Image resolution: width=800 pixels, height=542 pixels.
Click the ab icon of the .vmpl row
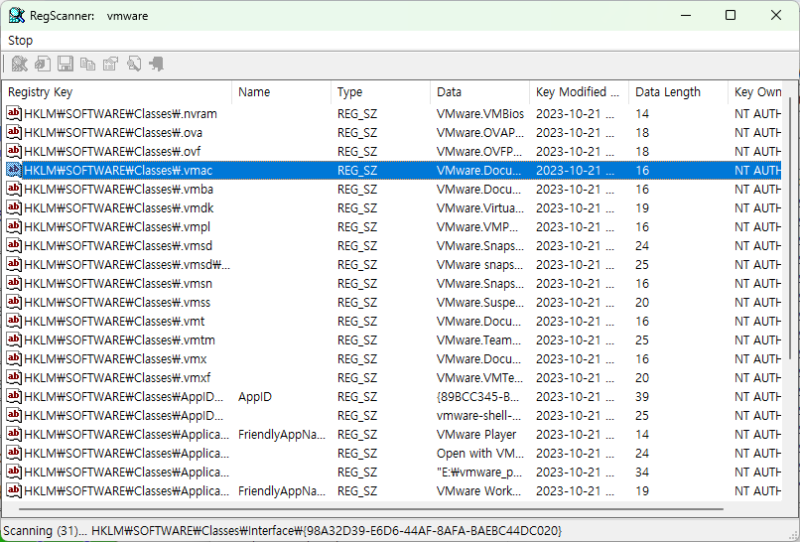point(14,227)
